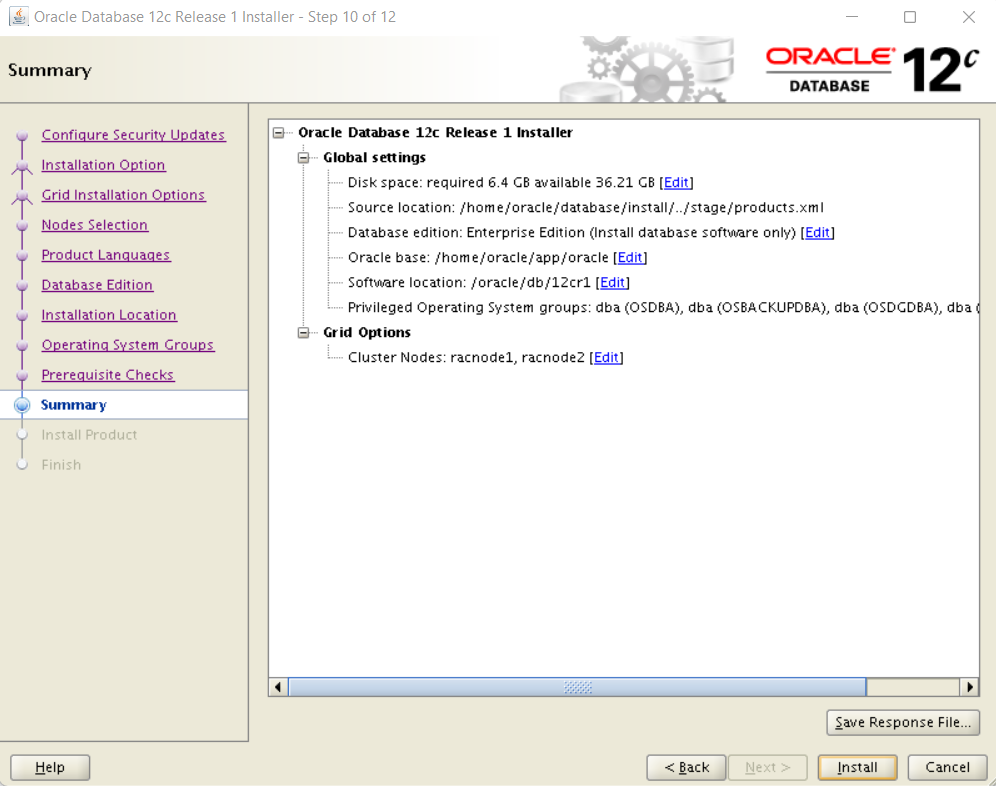Click the Operating System Groups step bullet
Viewport: 996px width, 786px height.
[x=22, y=345]
